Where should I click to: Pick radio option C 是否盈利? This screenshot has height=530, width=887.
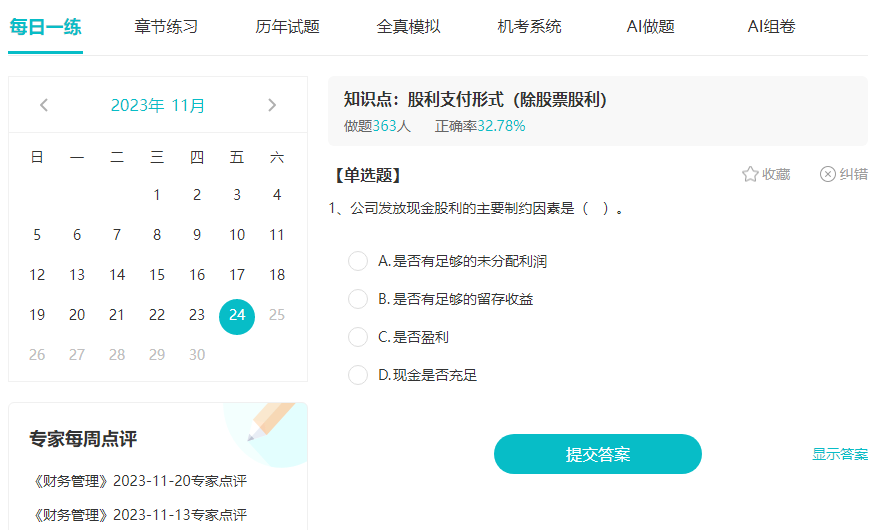click(358, 337)
